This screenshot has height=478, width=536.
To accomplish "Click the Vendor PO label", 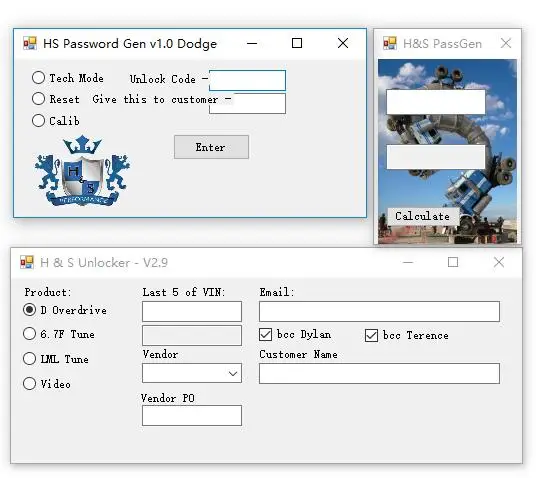I will pos(168,398).
